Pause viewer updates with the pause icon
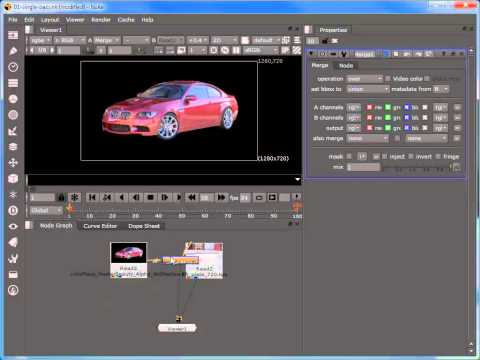Image resolution: width=480 pixels, height=360 pixels. (x=236, y=50)
